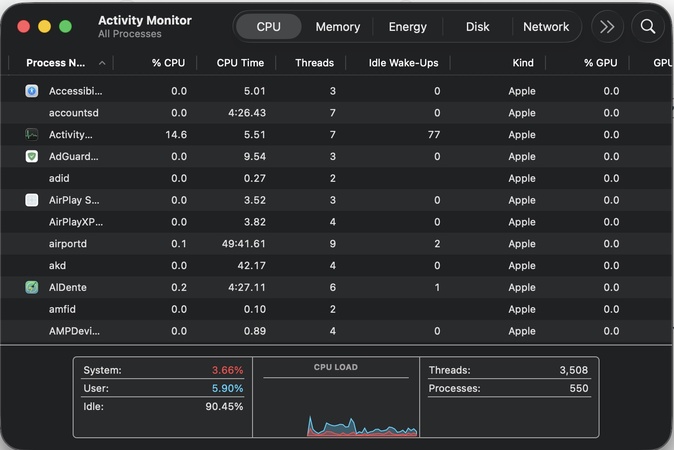Open the search magnifier button
Screen dimensions: 674x450
point(648,27)
